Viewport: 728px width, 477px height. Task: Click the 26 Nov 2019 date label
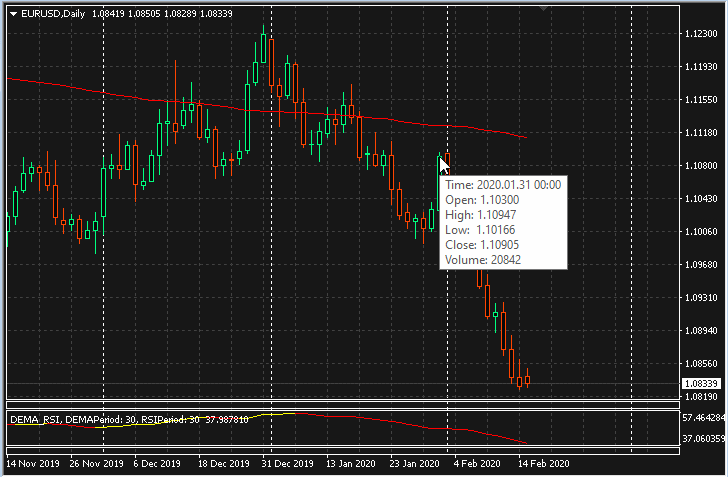tap(97, 464)
